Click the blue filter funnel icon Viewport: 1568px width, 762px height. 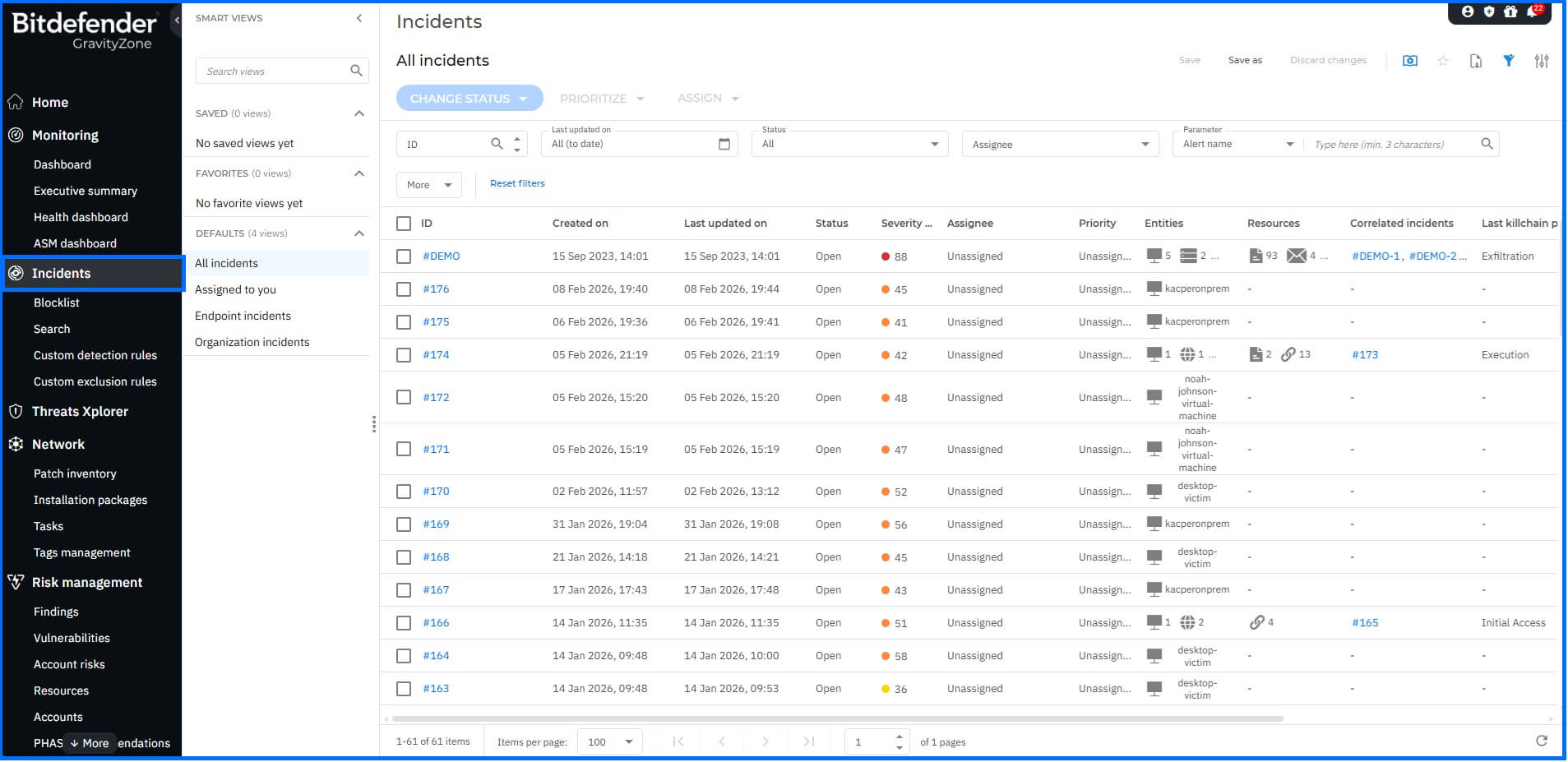pos(1509,61)
